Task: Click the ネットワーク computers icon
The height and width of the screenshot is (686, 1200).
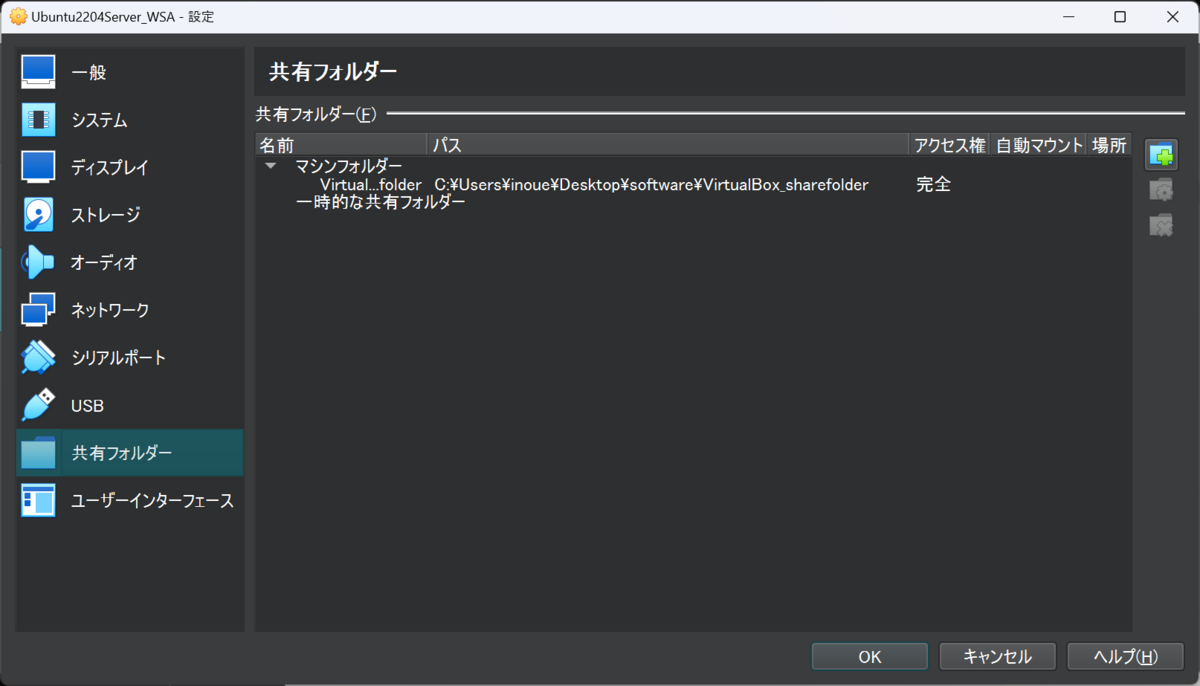Action: (38, 310)
